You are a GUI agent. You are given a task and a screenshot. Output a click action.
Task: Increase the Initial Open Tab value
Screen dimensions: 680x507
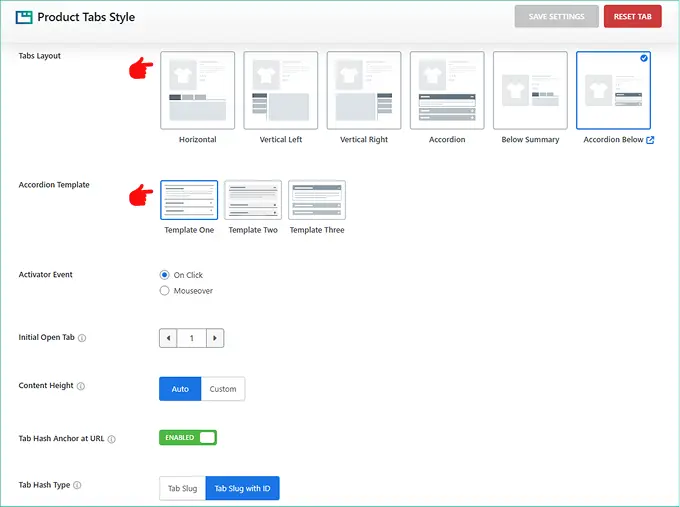[214, 338]
